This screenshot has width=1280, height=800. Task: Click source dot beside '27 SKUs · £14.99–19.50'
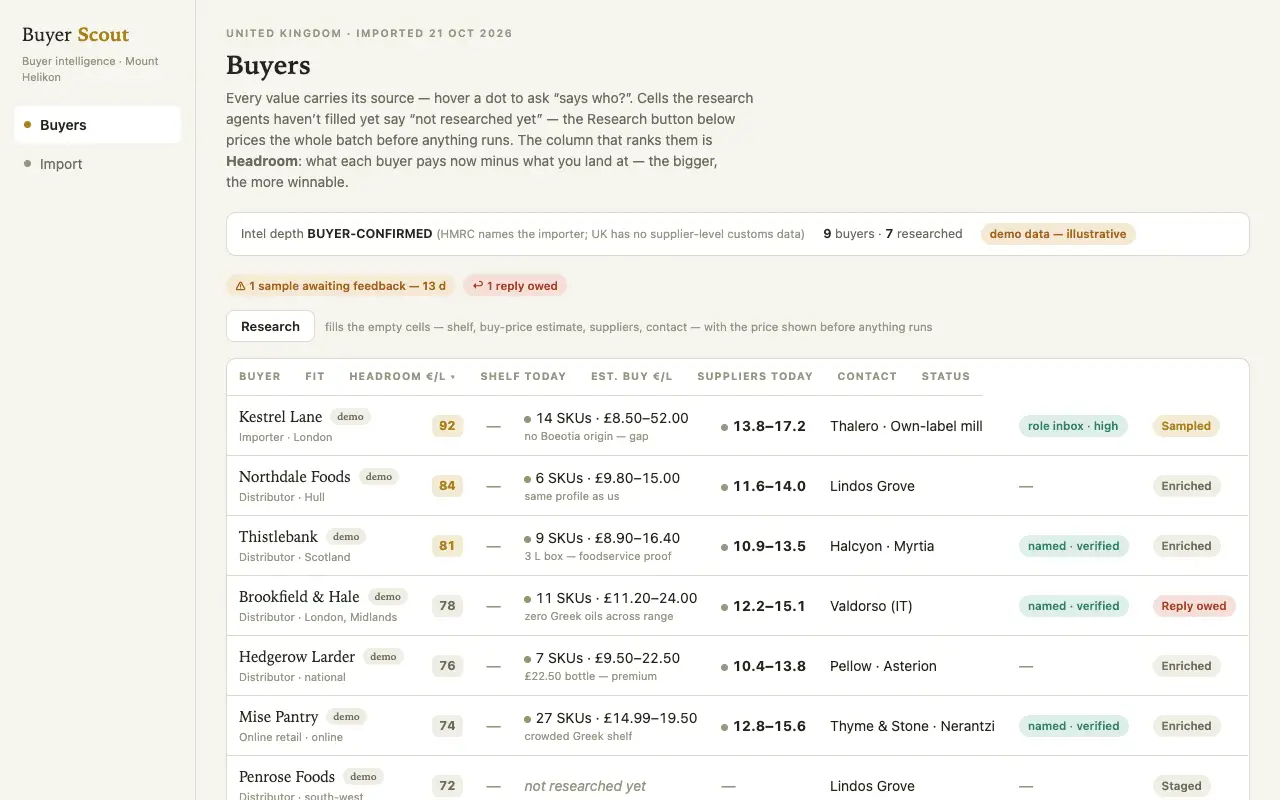click(x=528, y=719)
